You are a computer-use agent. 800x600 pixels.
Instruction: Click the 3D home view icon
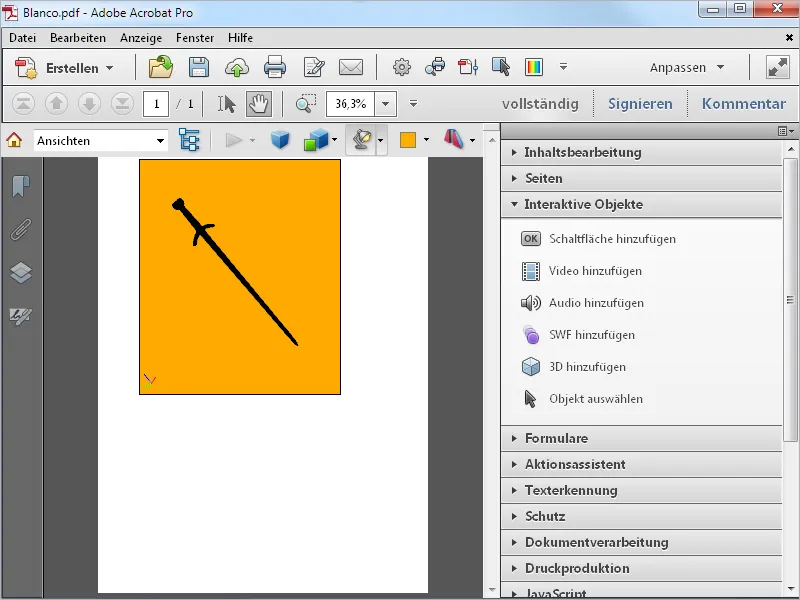(14, 140)
